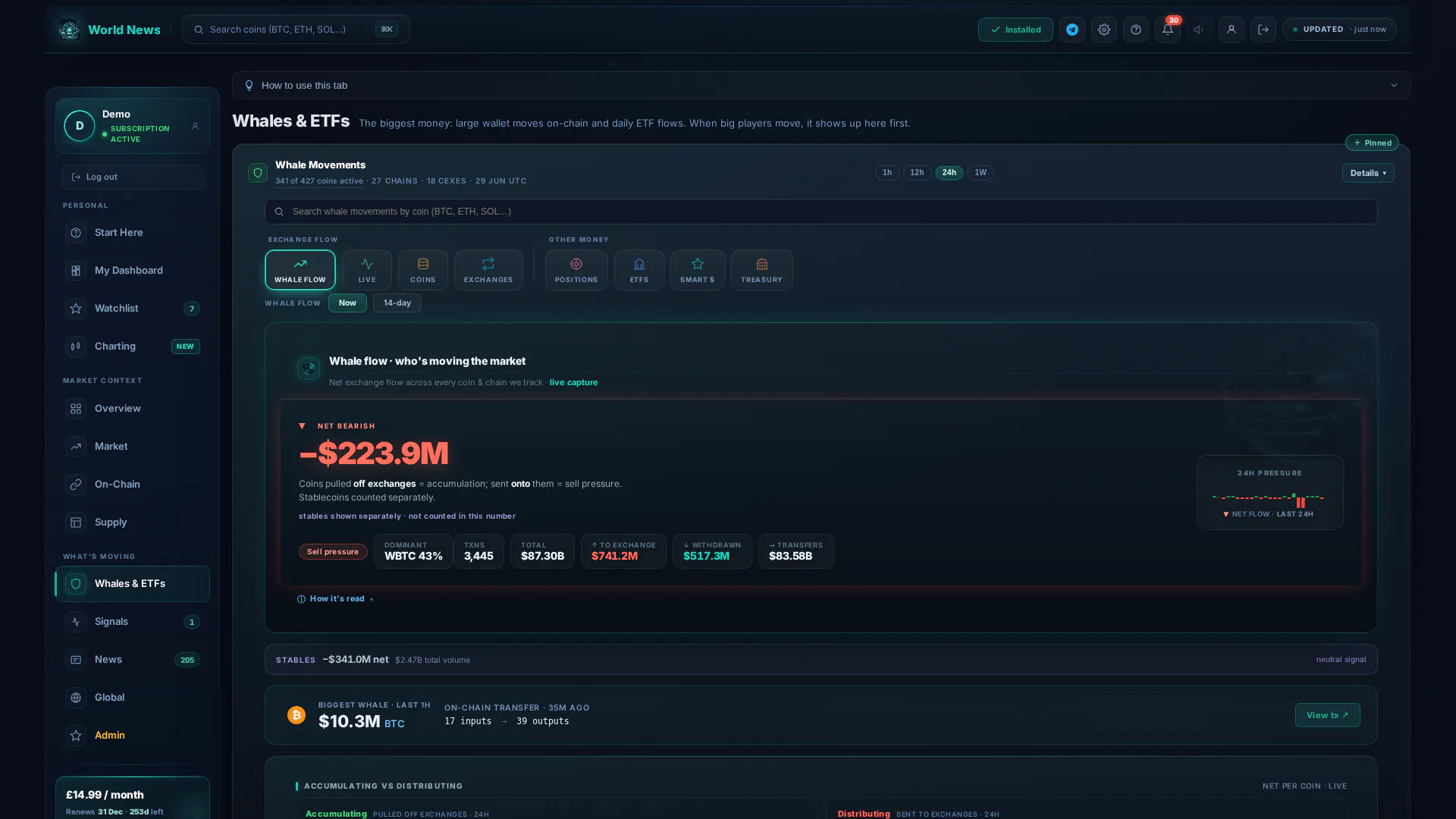Image resolution: width=1456 pixels, height=819 pixels.
Task: Open the Telegram icon in the header
Action: (x=1072, y=30)
